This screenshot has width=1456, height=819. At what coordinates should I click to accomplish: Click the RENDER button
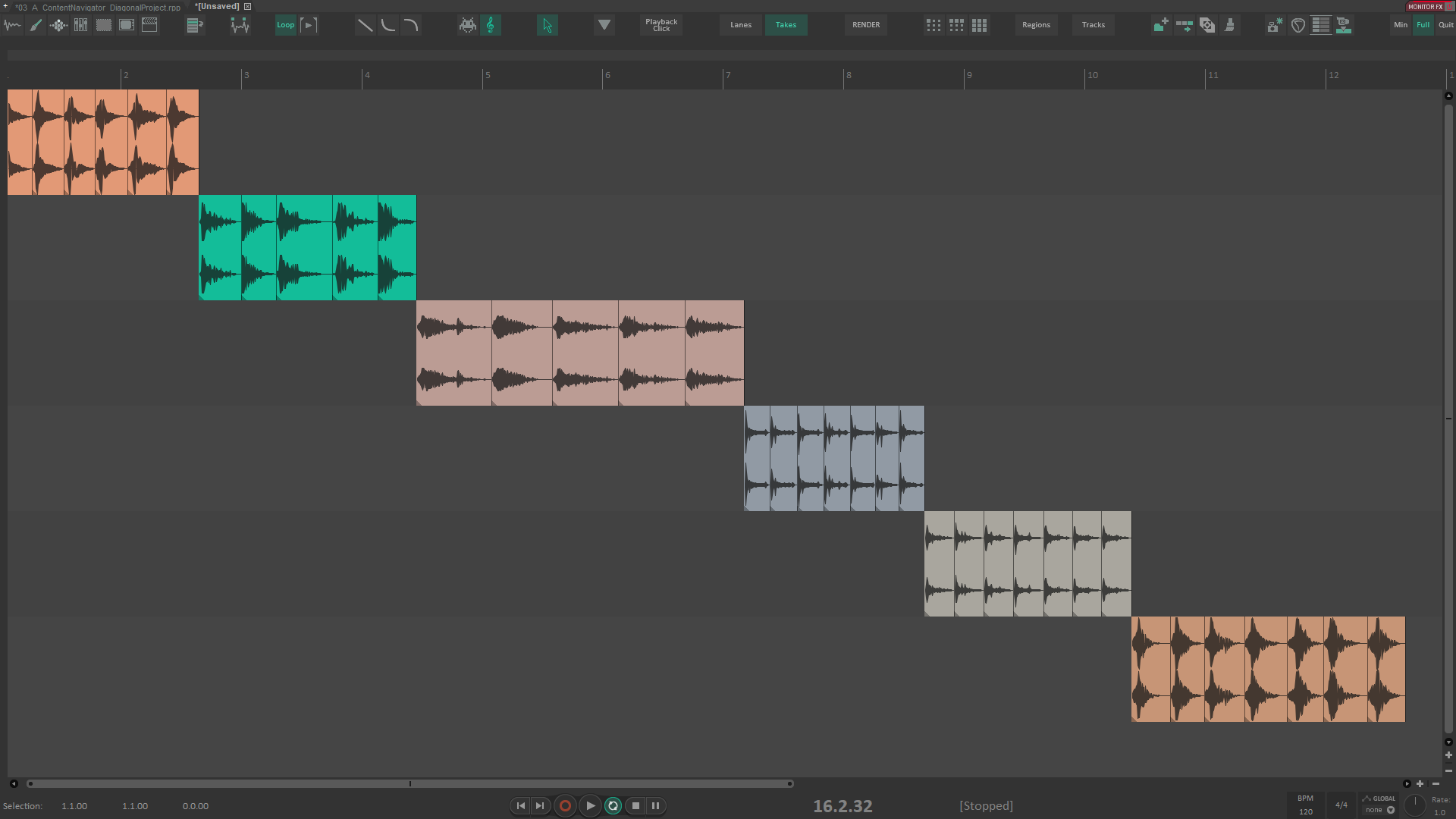(866, 25)
